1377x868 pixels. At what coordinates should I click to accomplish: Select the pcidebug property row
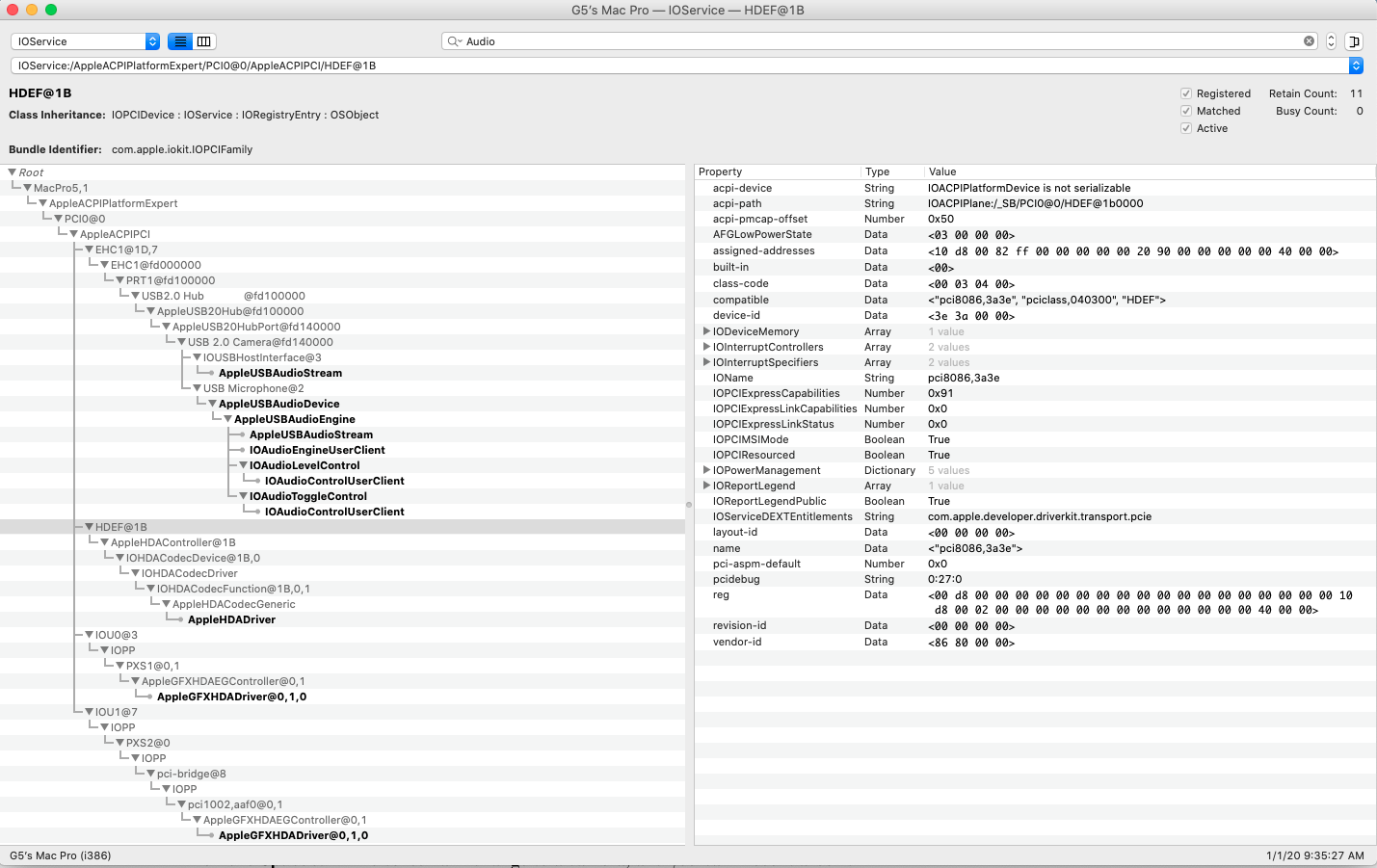(x=1035, y=579)
